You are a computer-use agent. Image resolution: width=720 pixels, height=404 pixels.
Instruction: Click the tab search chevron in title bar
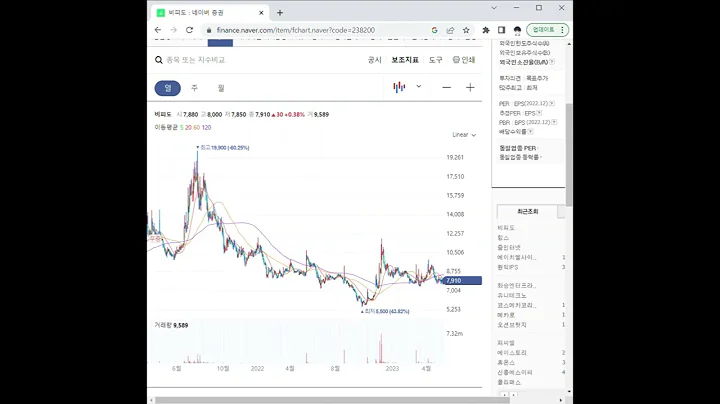[x=494, y=8]
